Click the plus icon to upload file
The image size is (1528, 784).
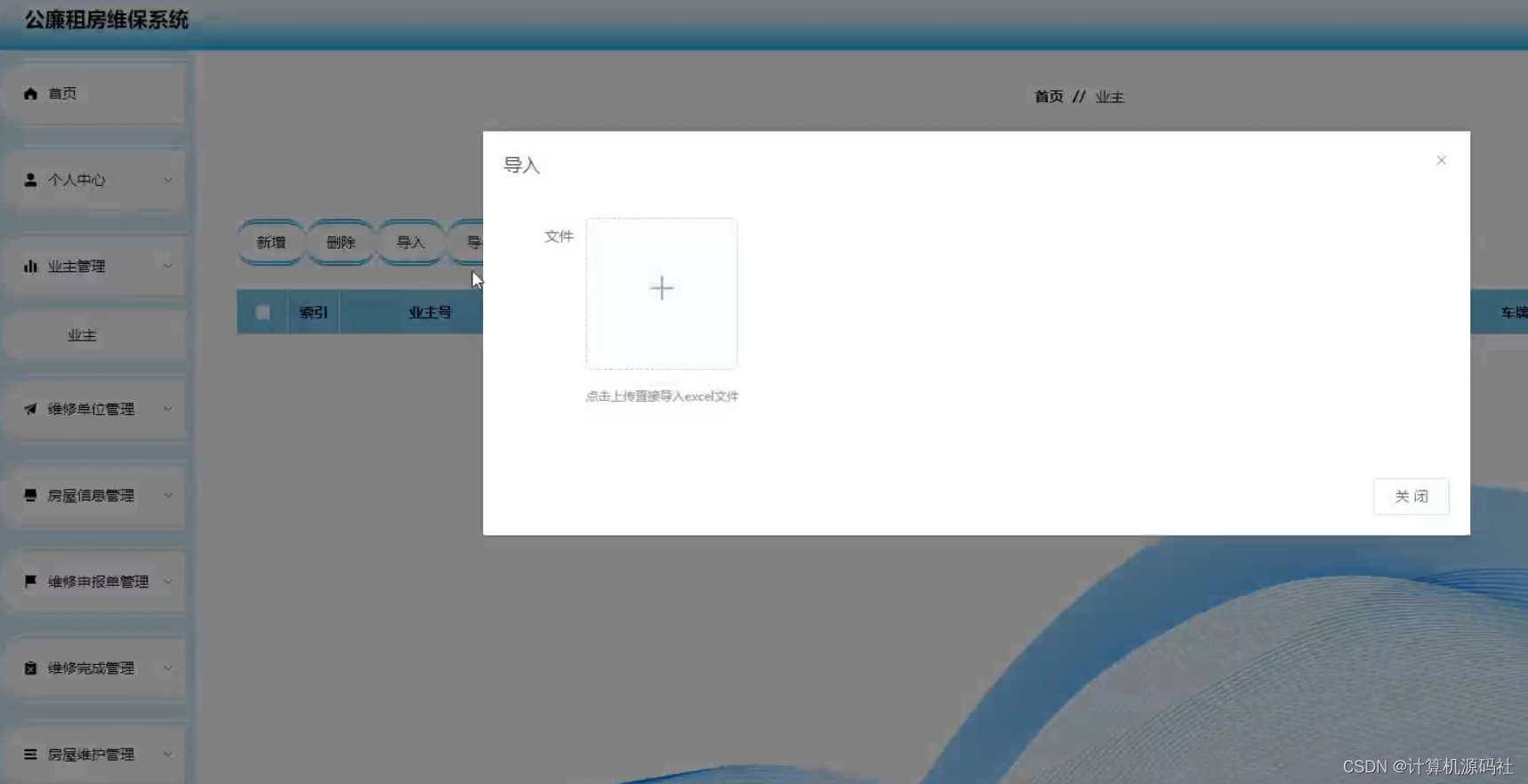[x=662, y=288]
